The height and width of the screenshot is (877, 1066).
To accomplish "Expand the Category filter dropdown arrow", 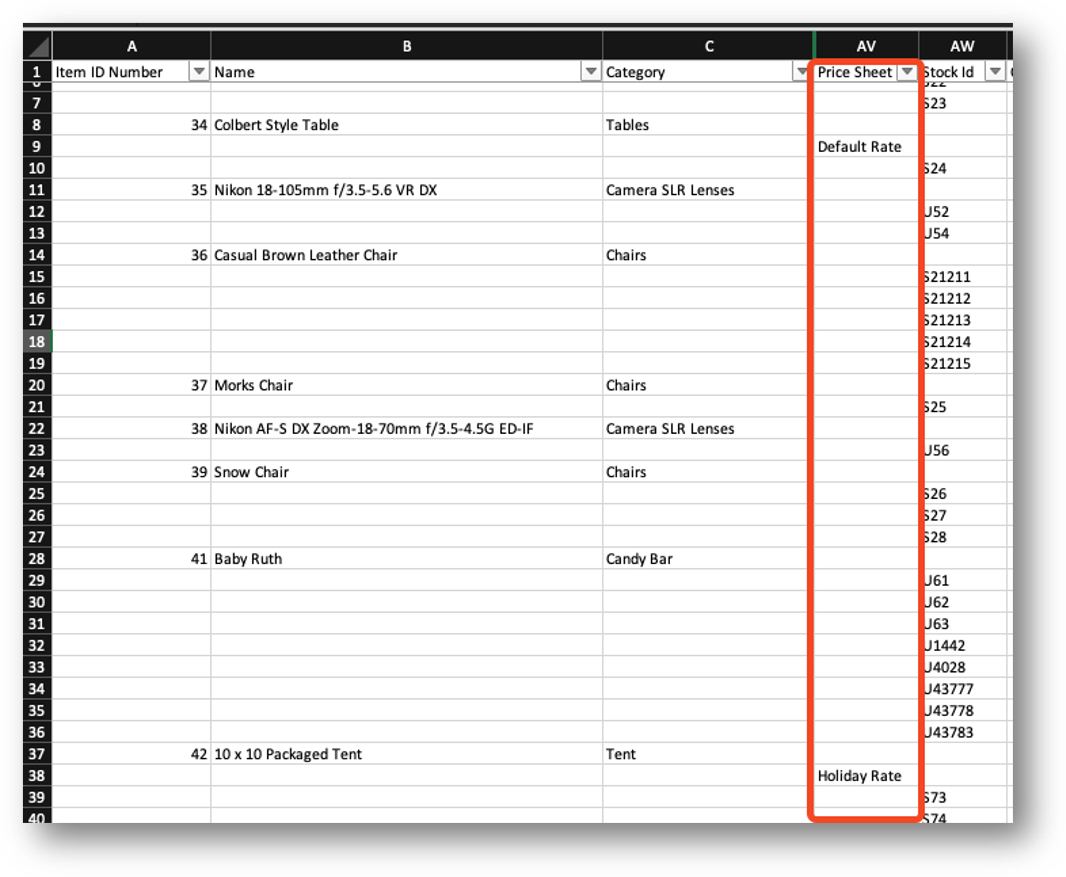I will pyautogui.click(x=802, y=72).
